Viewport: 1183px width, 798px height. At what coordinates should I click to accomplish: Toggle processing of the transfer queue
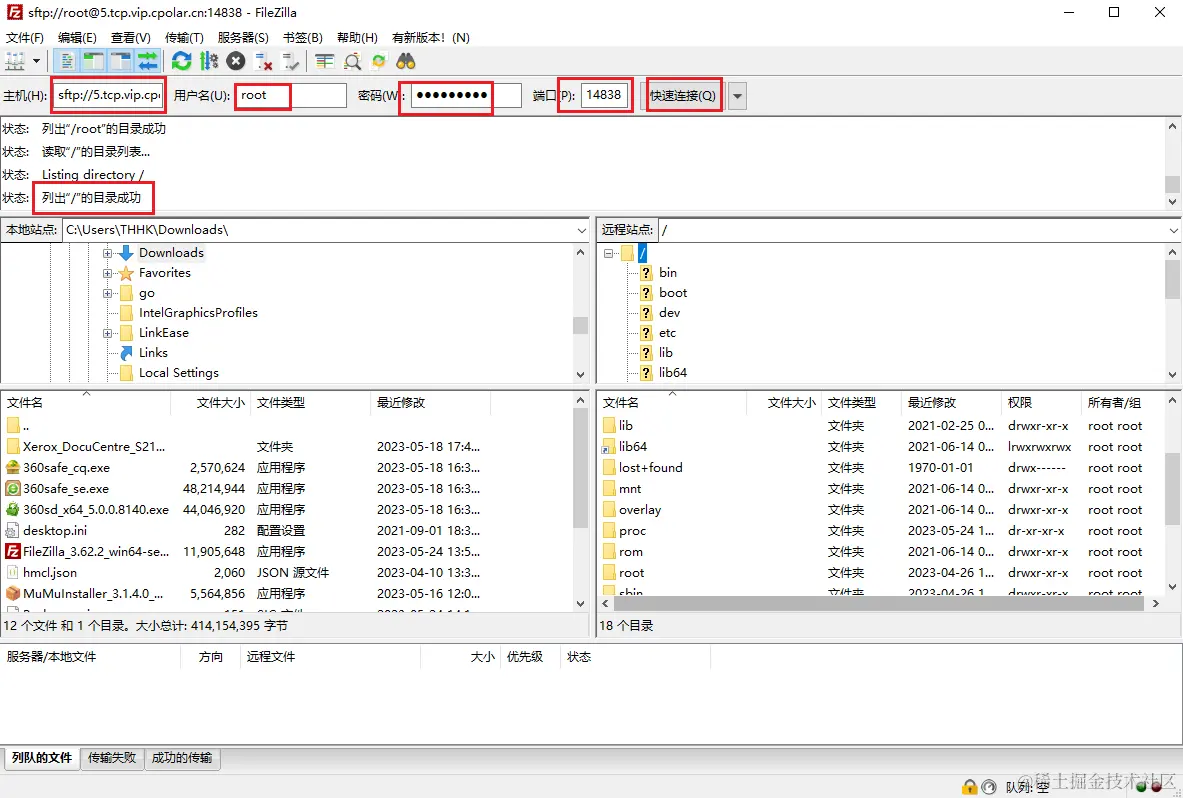[x=209, y=61]
